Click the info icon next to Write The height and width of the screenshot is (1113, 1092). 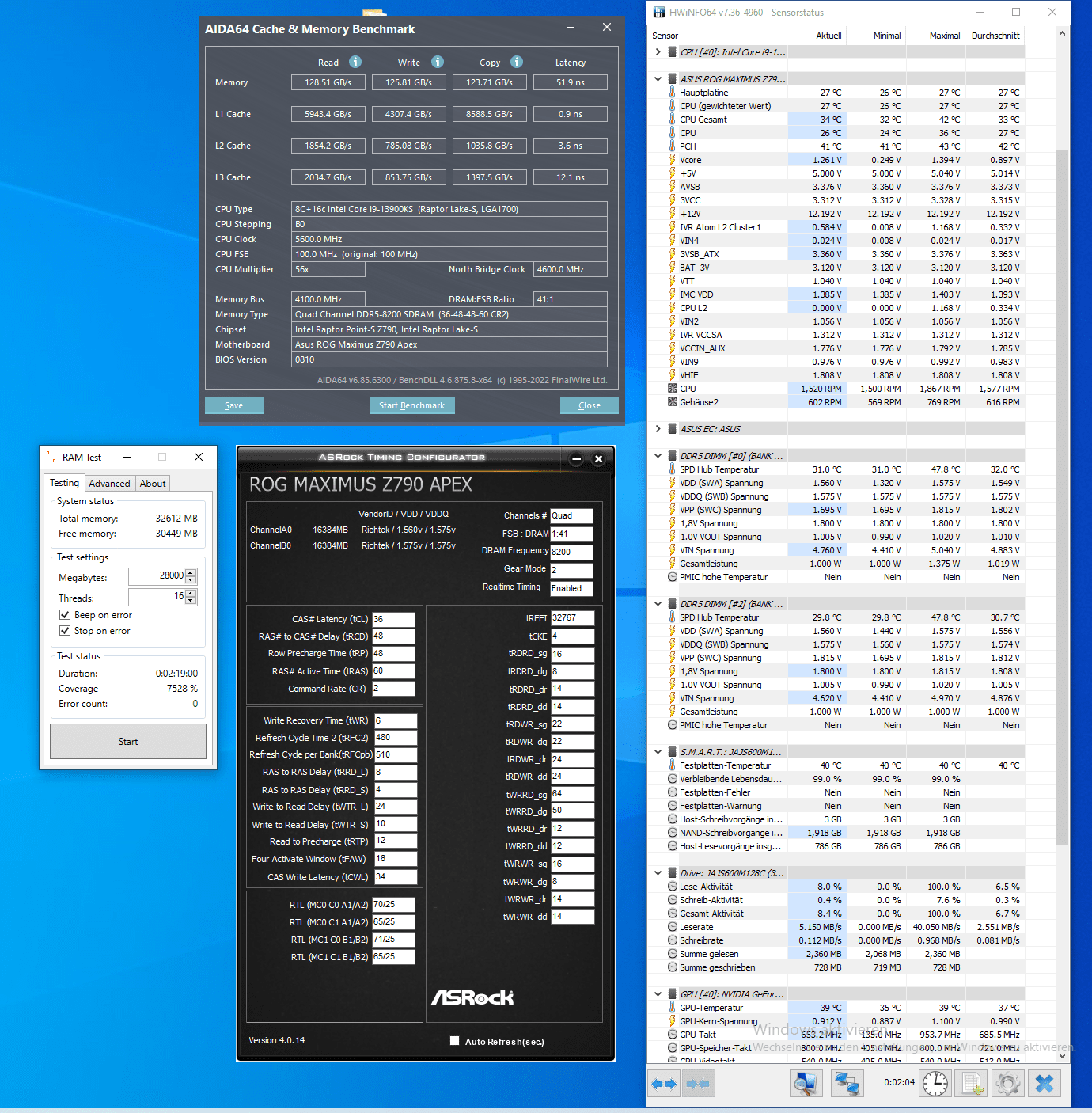click(438, 62)
